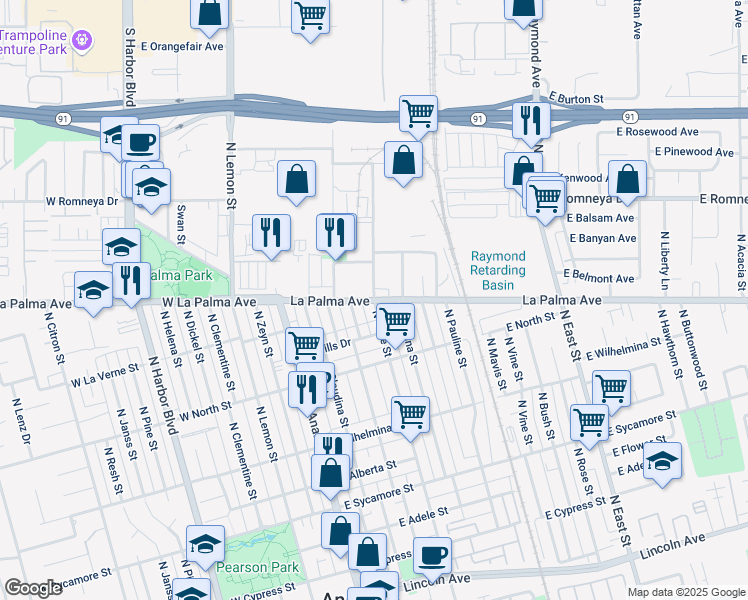Open graduation cap marker near E Flower St
Viewport: 748px width, 600px height.
(x=663, y=461)
